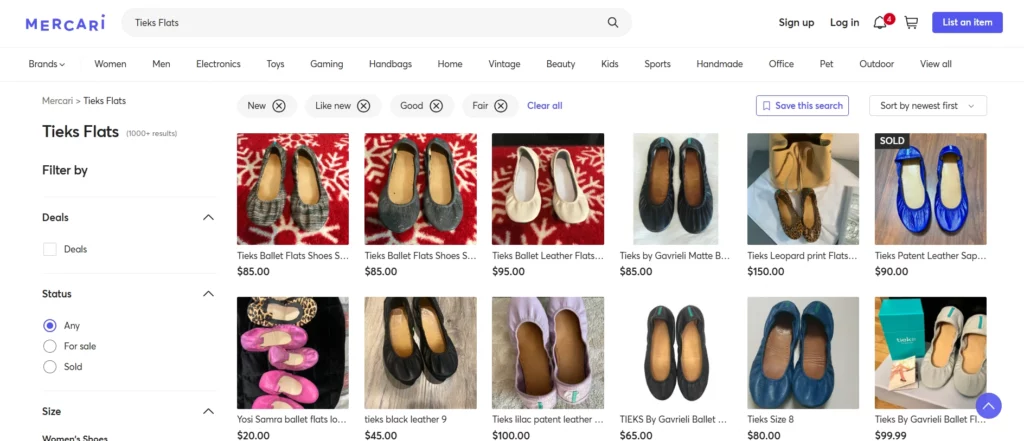Open the Tieks lilac patent leather thumbnail
Screen dimensions: 1024x441
548,353
